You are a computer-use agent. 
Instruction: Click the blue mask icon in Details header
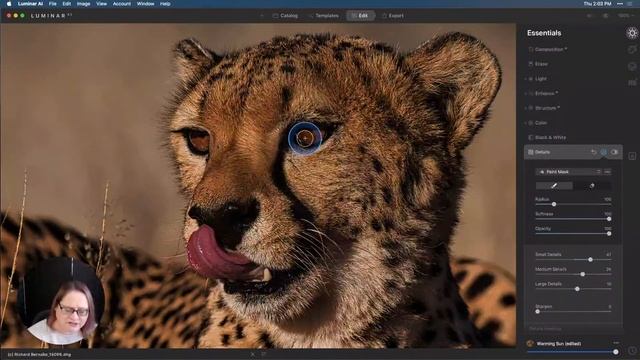tap(604, 152)
